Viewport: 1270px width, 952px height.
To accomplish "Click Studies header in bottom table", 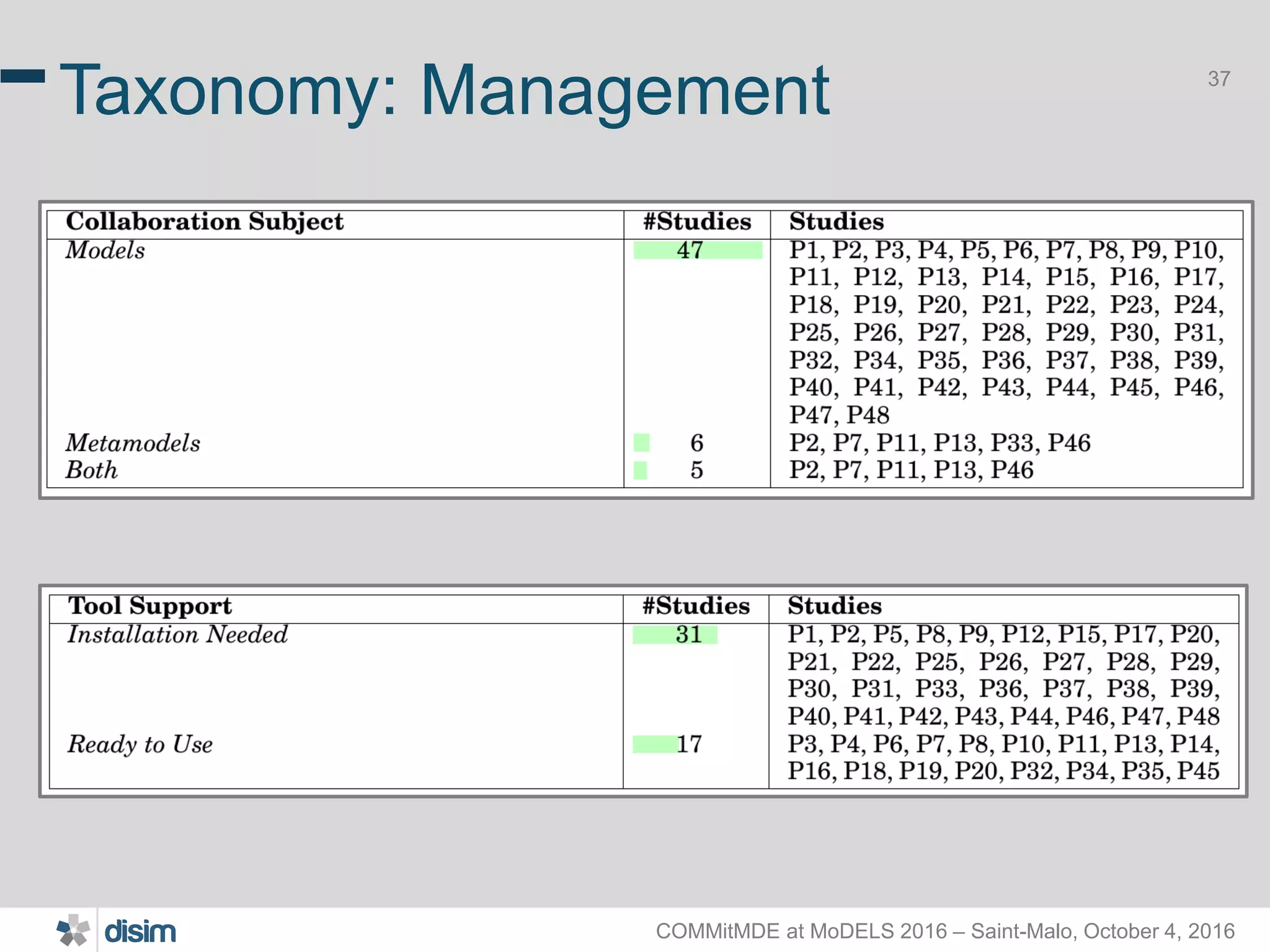I will pos(834,606).
